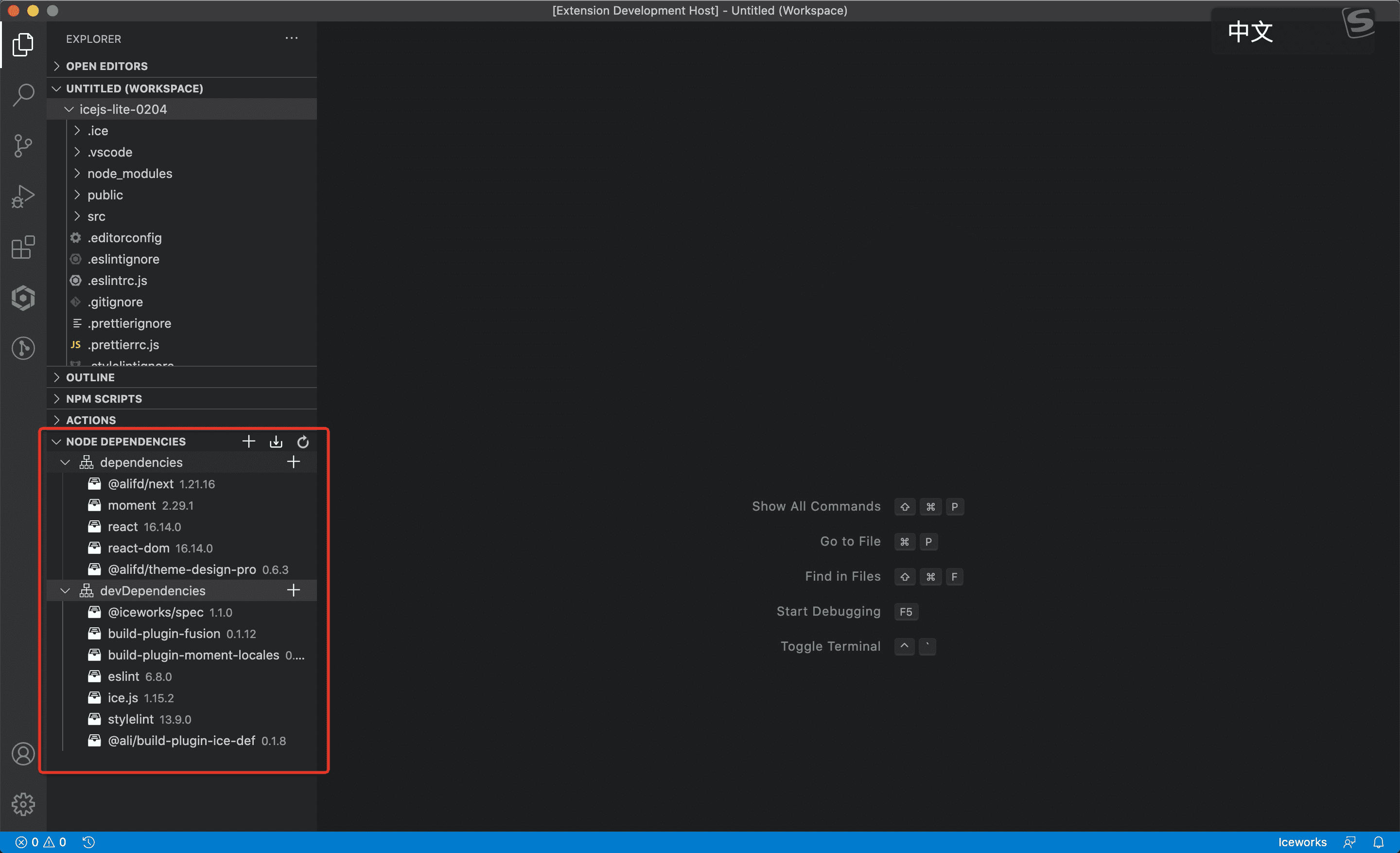
Task: Click the EXPLORER panel title
Action: 93,38
